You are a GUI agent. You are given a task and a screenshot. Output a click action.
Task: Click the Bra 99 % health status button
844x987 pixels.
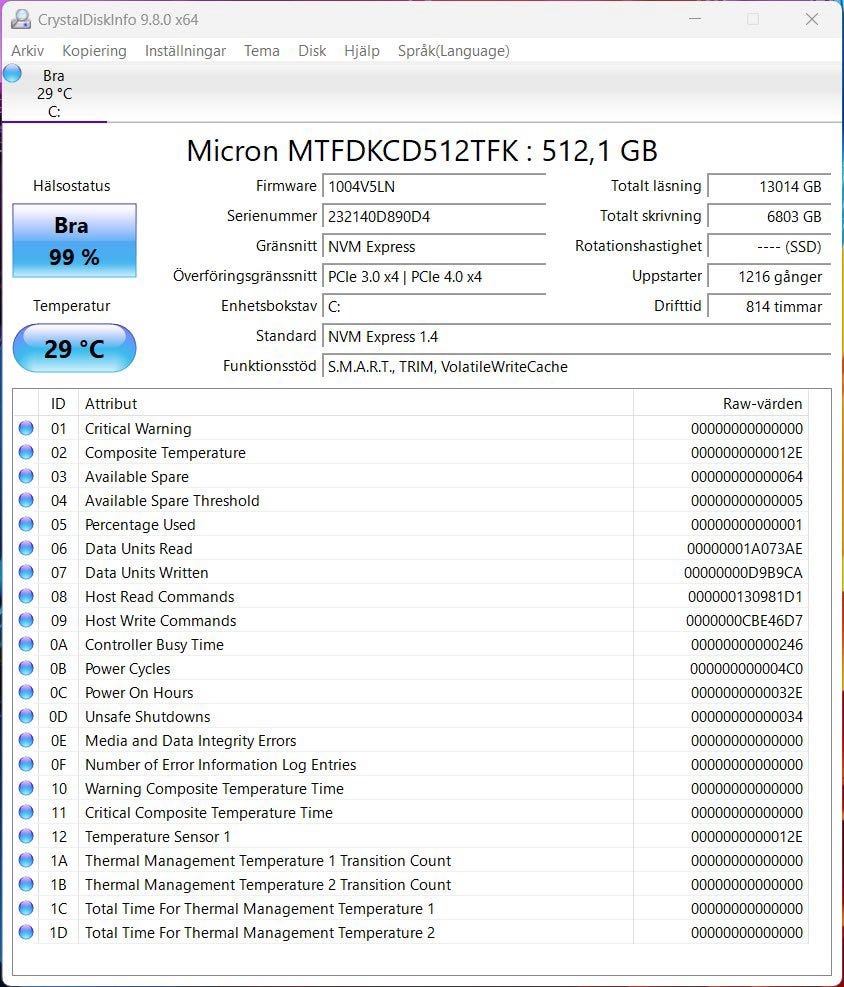[x=74, y=241]
